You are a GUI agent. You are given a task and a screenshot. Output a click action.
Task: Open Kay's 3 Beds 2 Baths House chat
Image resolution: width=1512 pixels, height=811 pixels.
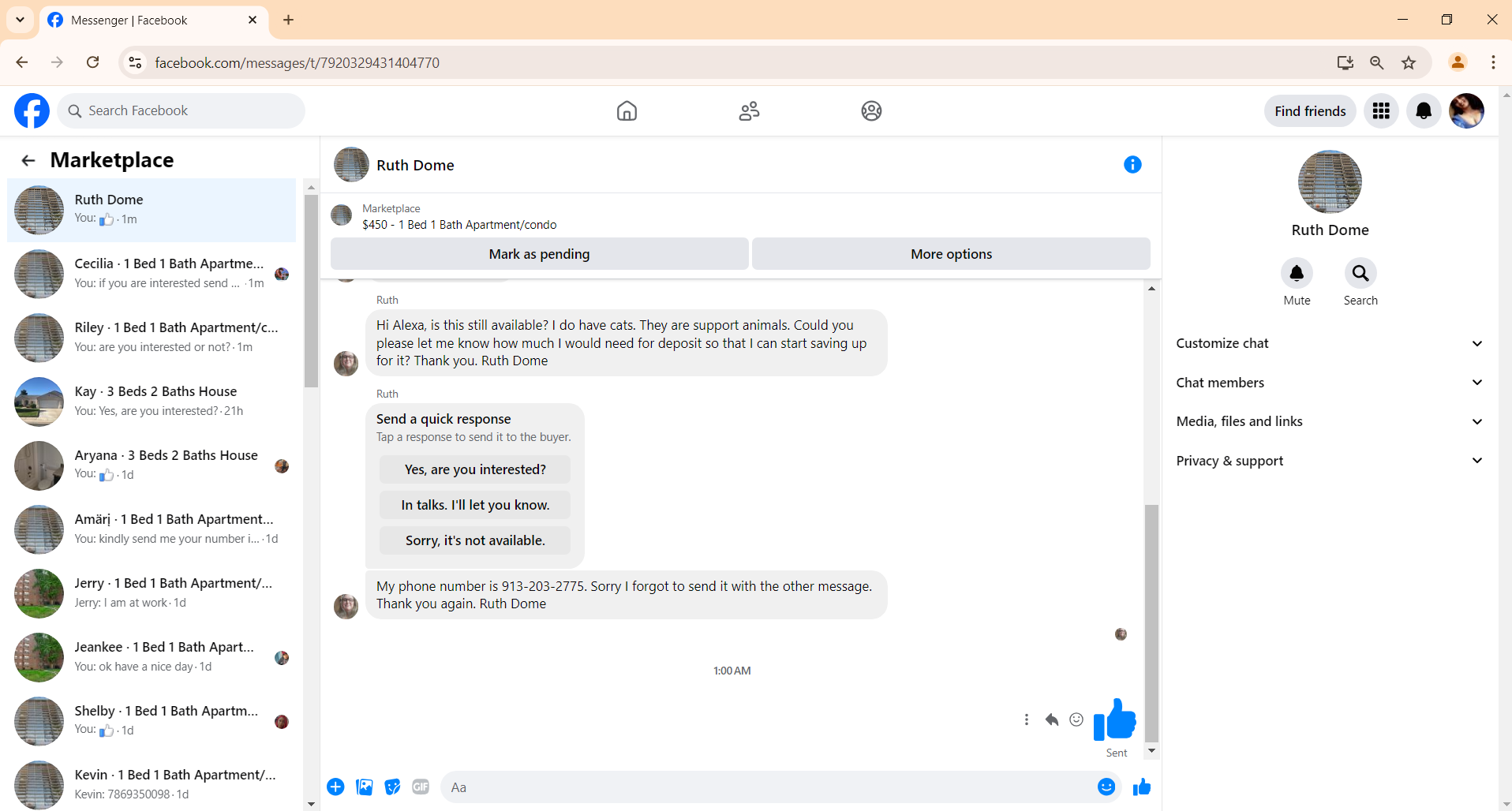(152, 402)
